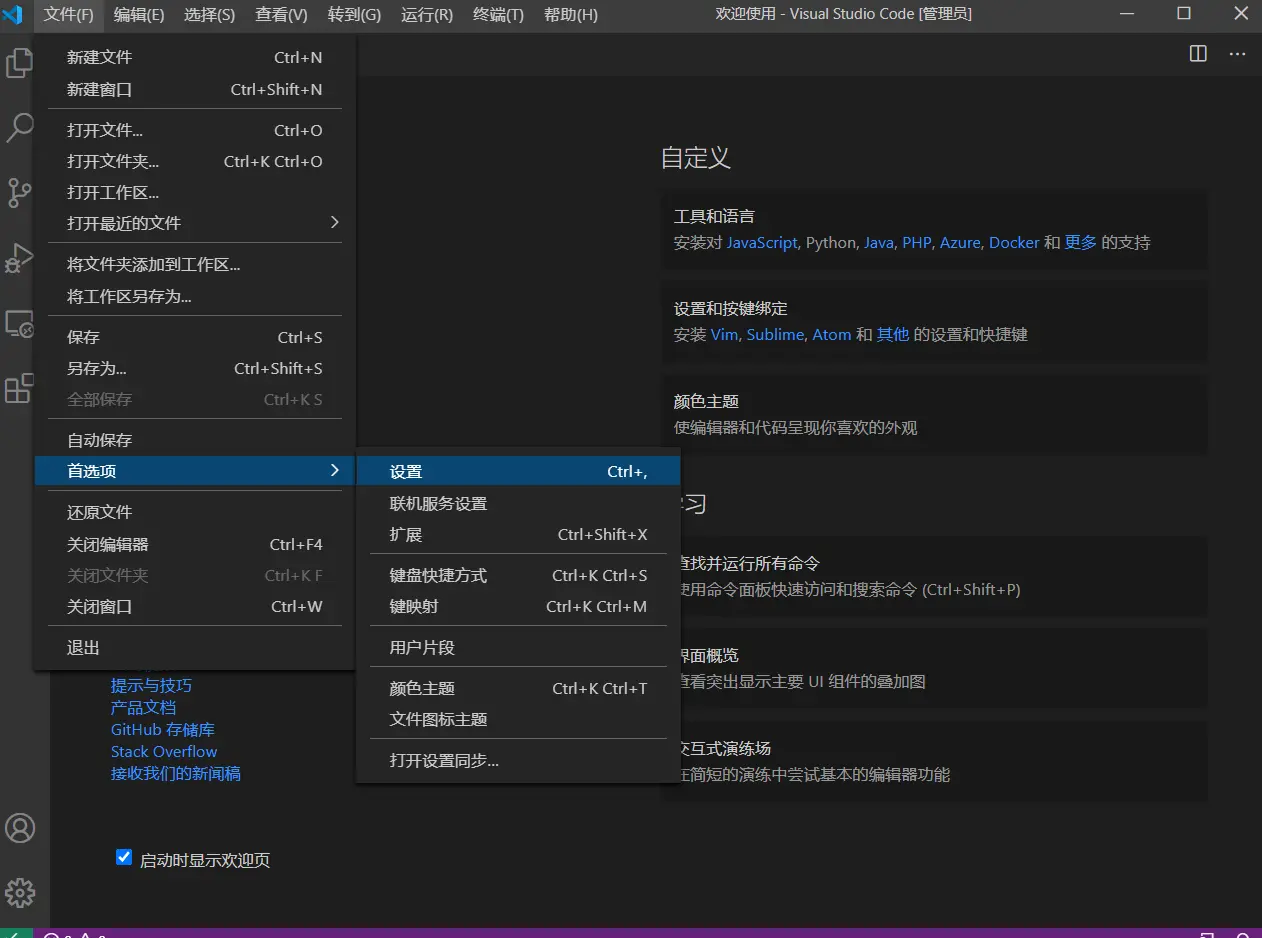Open Remote Explorer icon in activity bar
The width and height of the screenshot is (1262, 938).
(x=19, y=323)
